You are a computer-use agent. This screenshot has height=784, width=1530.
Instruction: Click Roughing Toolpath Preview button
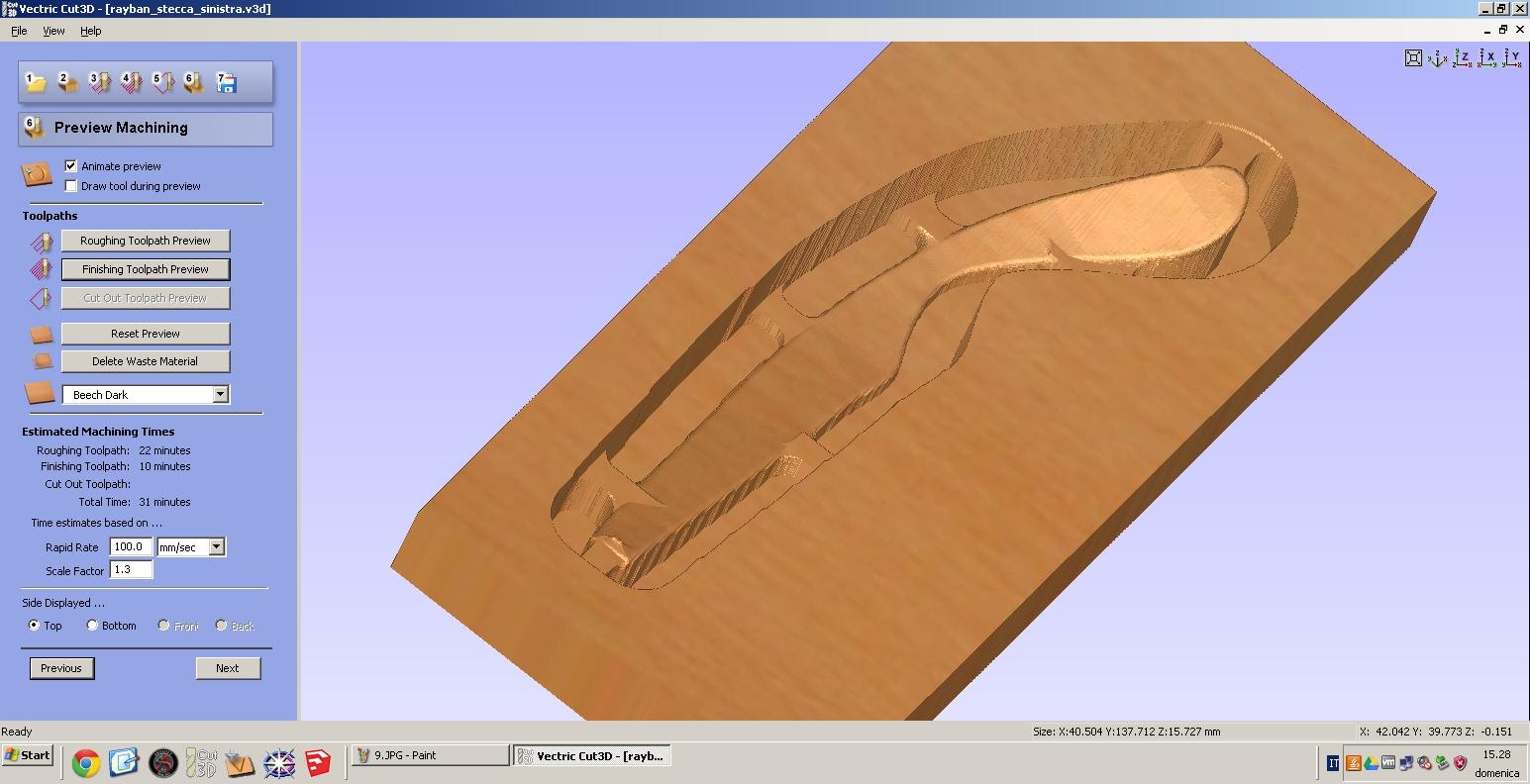[146, 241]
